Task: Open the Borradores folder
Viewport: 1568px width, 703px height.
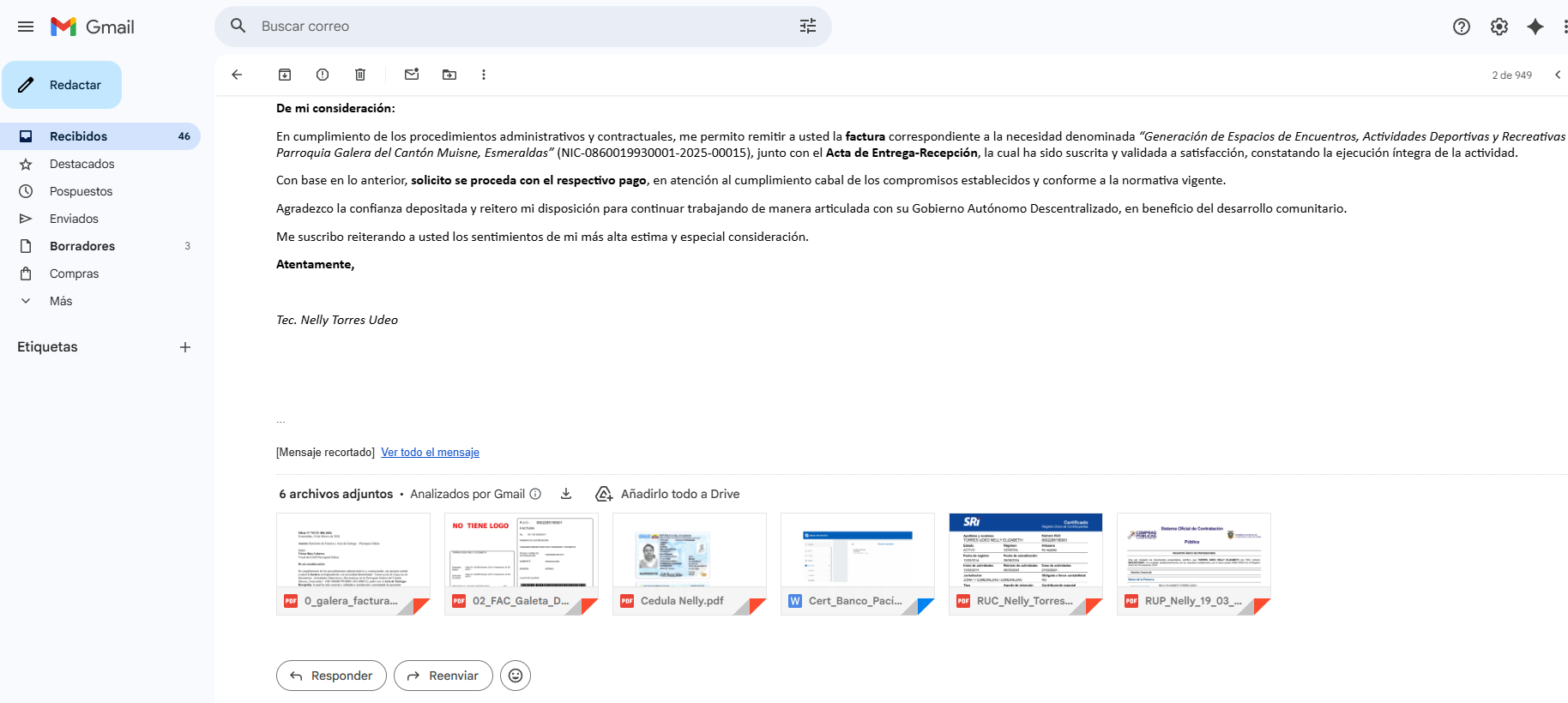Action: click(x=81, y=246)
